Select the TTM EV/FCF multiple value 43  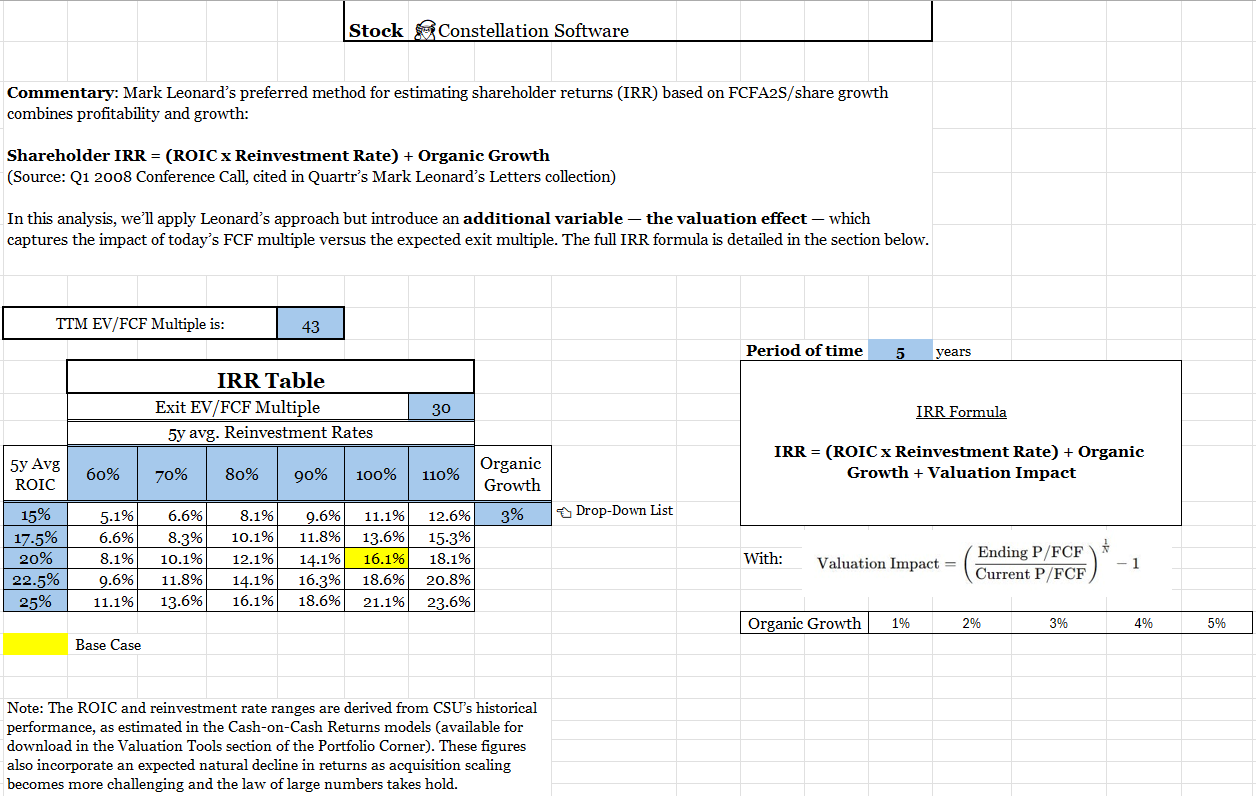(x=310, y=324)
